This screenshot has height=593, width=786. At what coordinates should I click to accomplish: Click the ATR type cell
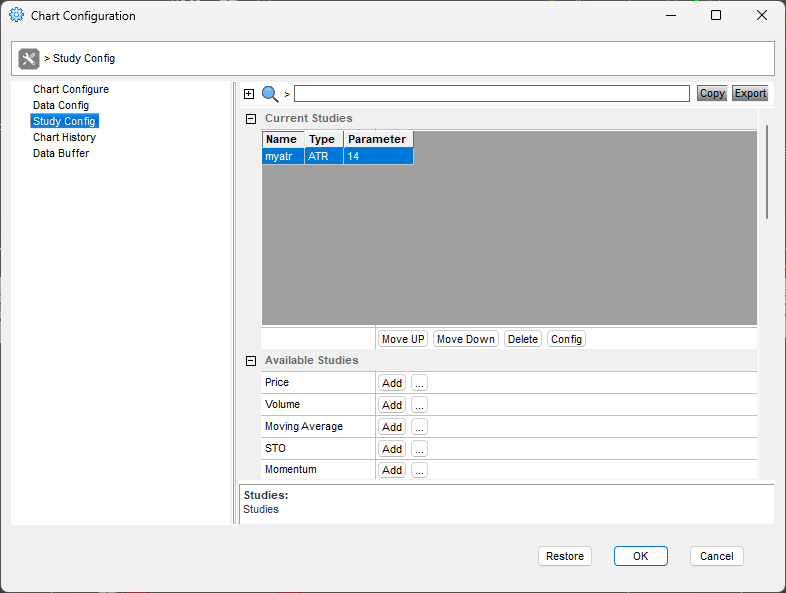(x=324, y=156)
